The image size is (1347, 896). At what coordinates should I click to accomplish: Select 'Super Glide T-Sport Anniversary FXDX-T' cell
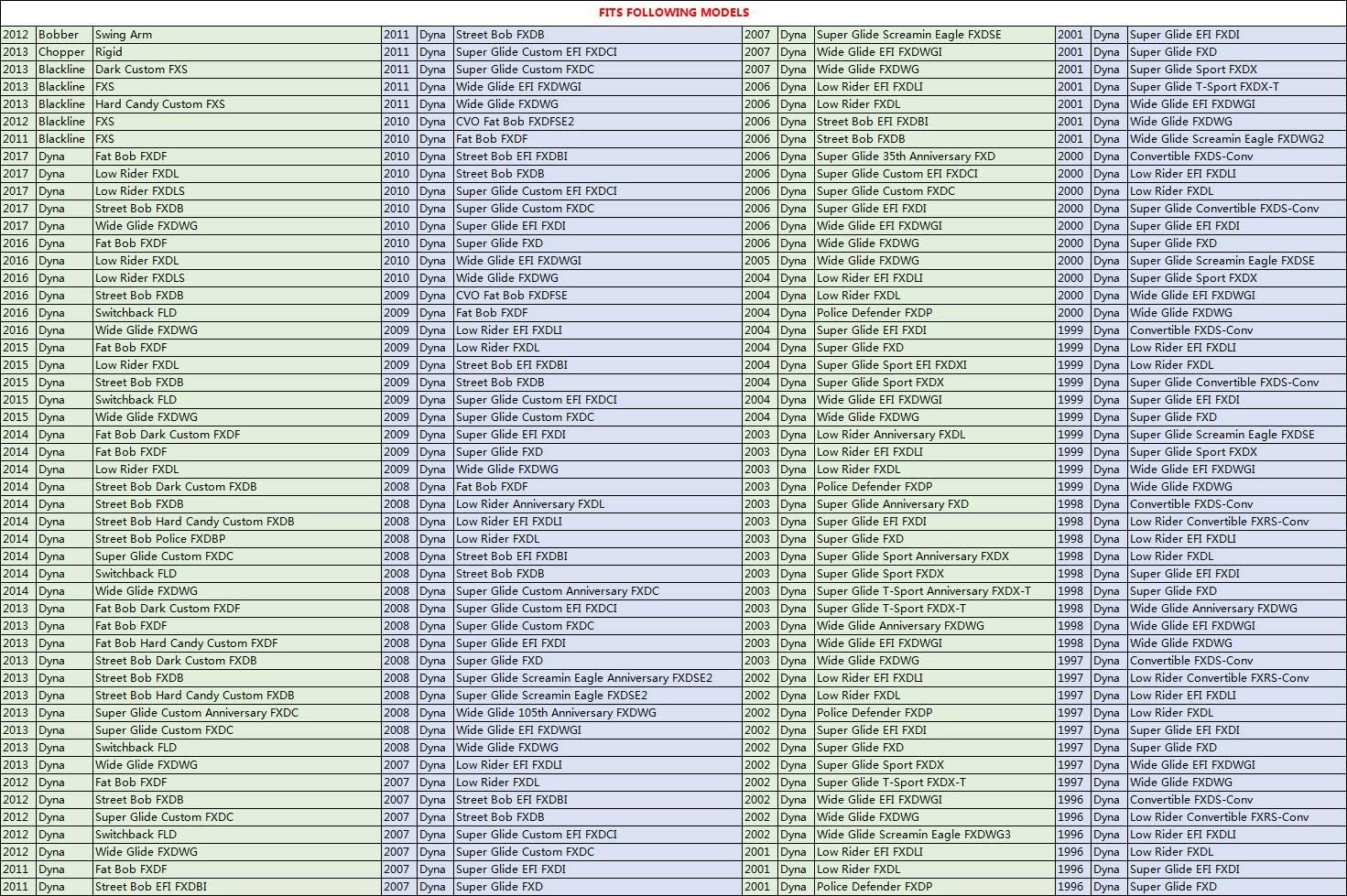[x=923, y=591]
